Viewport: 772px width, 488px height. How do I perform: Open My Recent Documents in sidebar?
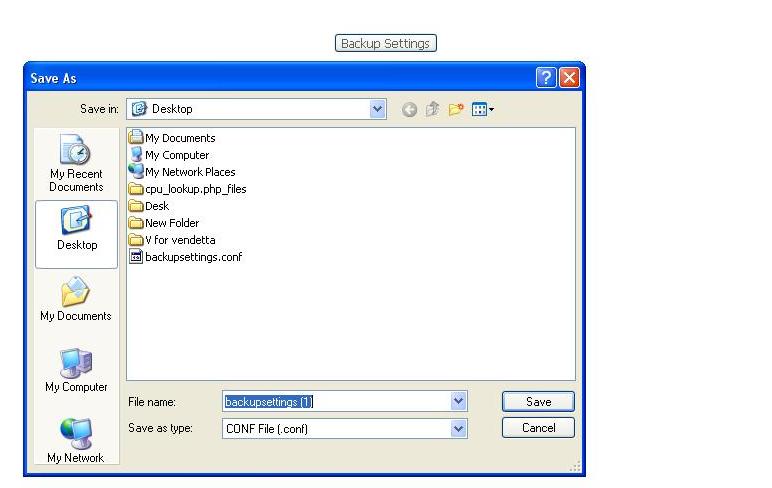coord(76,163)
